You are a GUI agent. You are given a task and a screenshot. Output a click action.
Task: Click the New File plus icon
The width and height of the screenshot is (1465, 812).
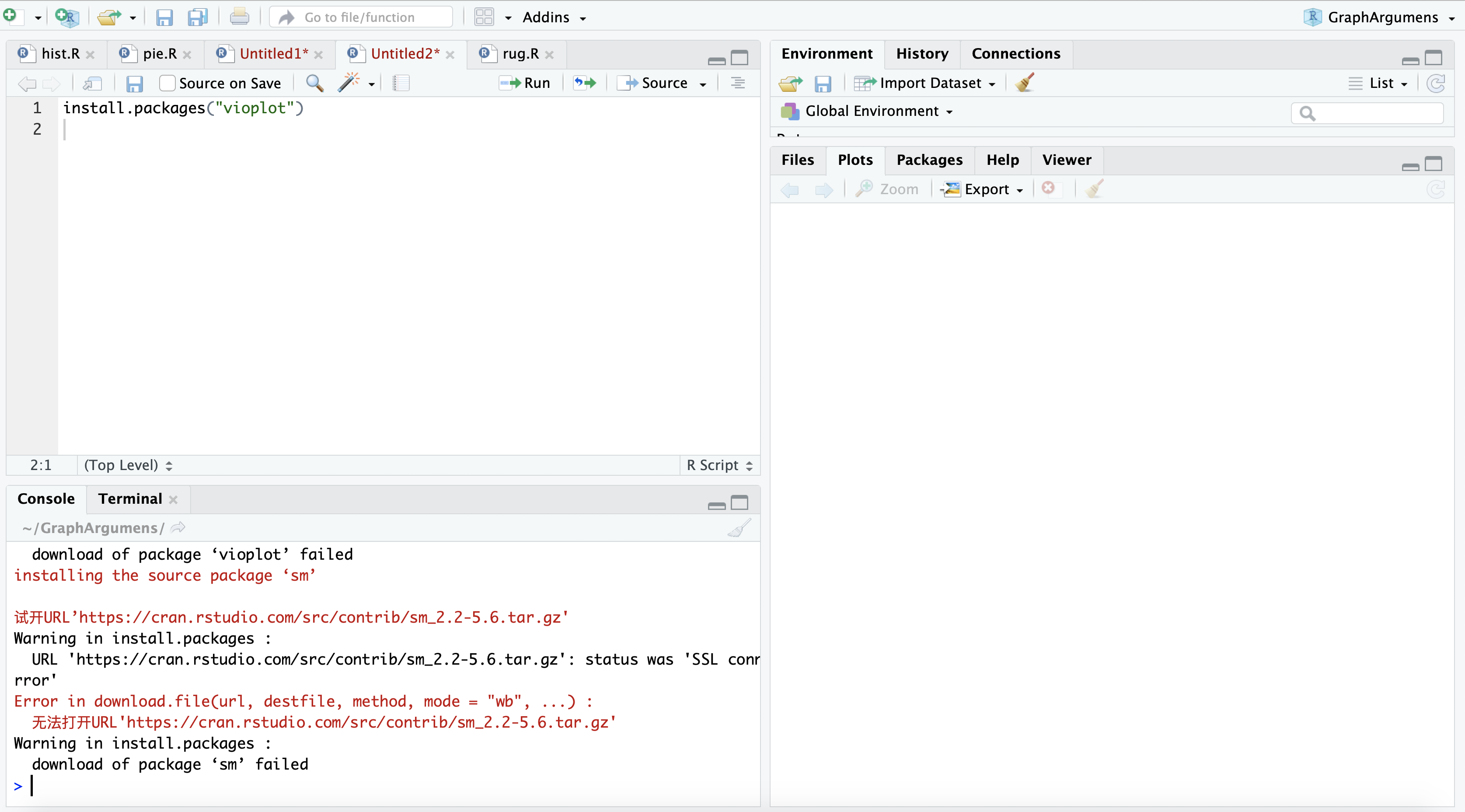tap(13, 17)
